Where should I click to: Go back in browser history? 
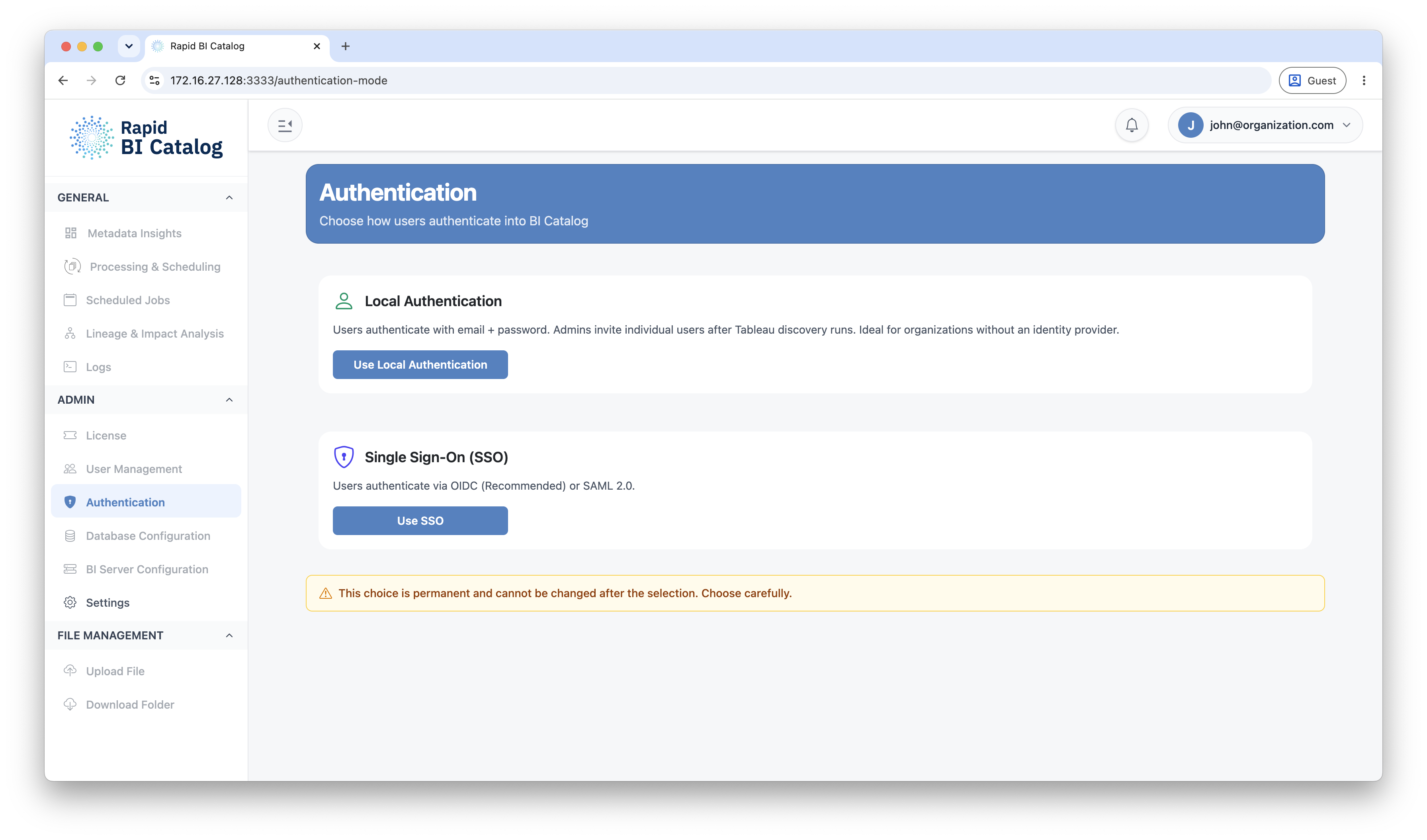(x=63, y=80)
